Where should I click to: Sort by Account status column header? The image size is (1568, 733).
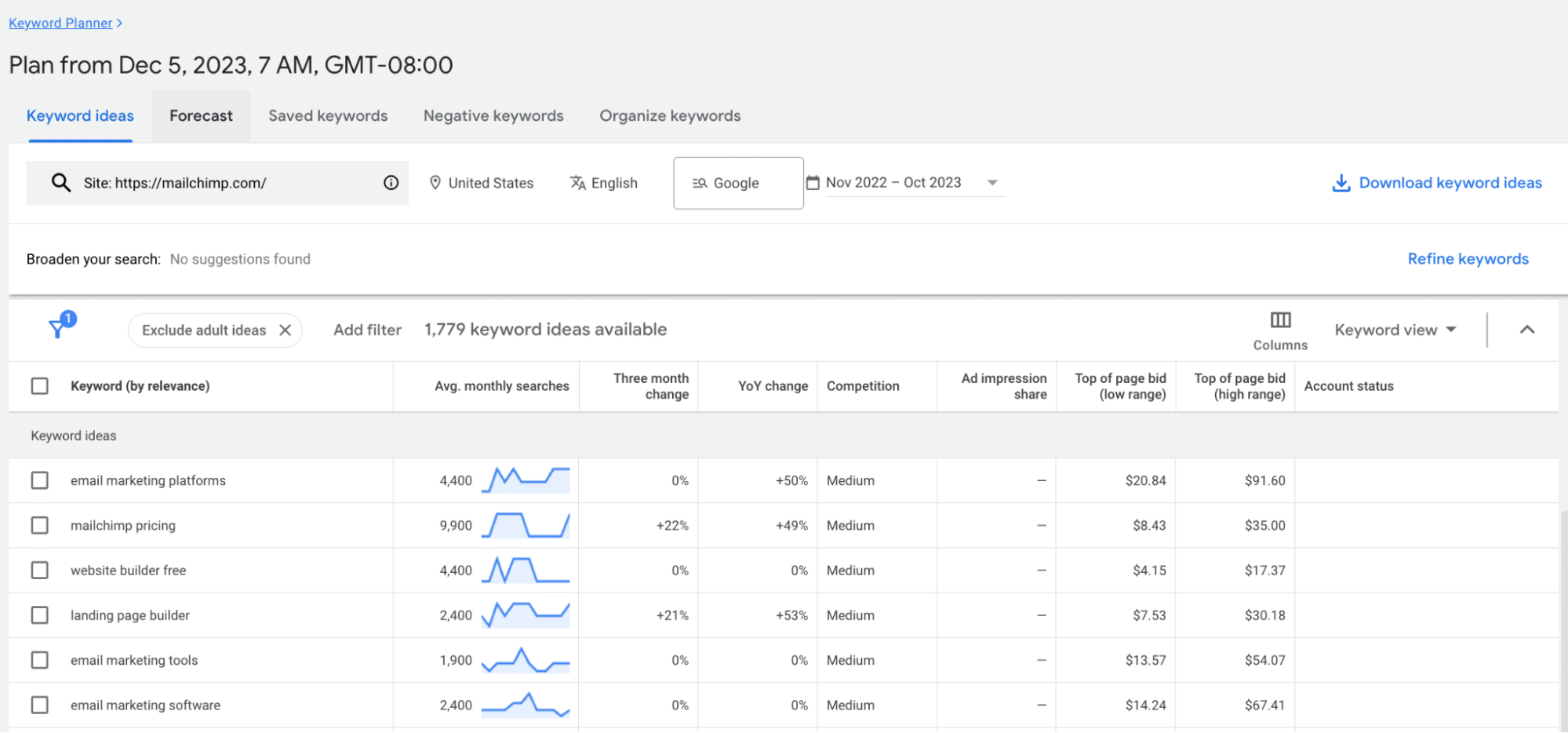[1348, 386]
